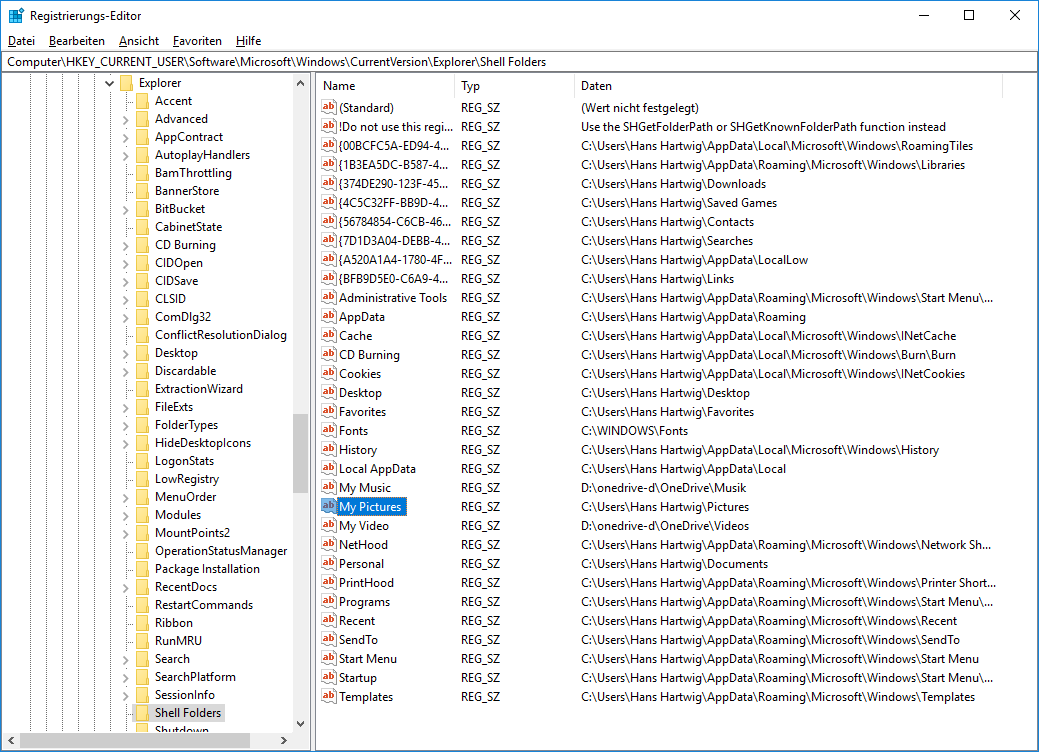
Task: Expand the AppContract key
Action: pyautogui.click(x=126, y=137)
